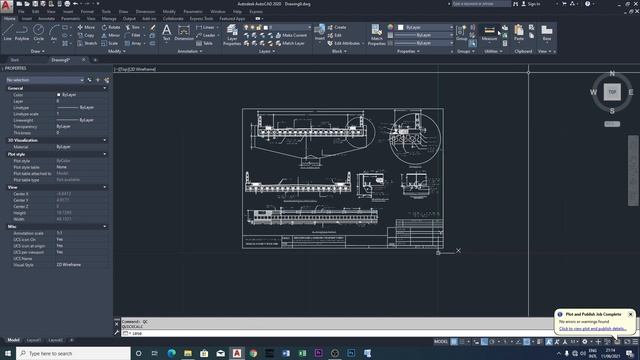
Task: Click Make Current layer tool
Action: point(291,35)
